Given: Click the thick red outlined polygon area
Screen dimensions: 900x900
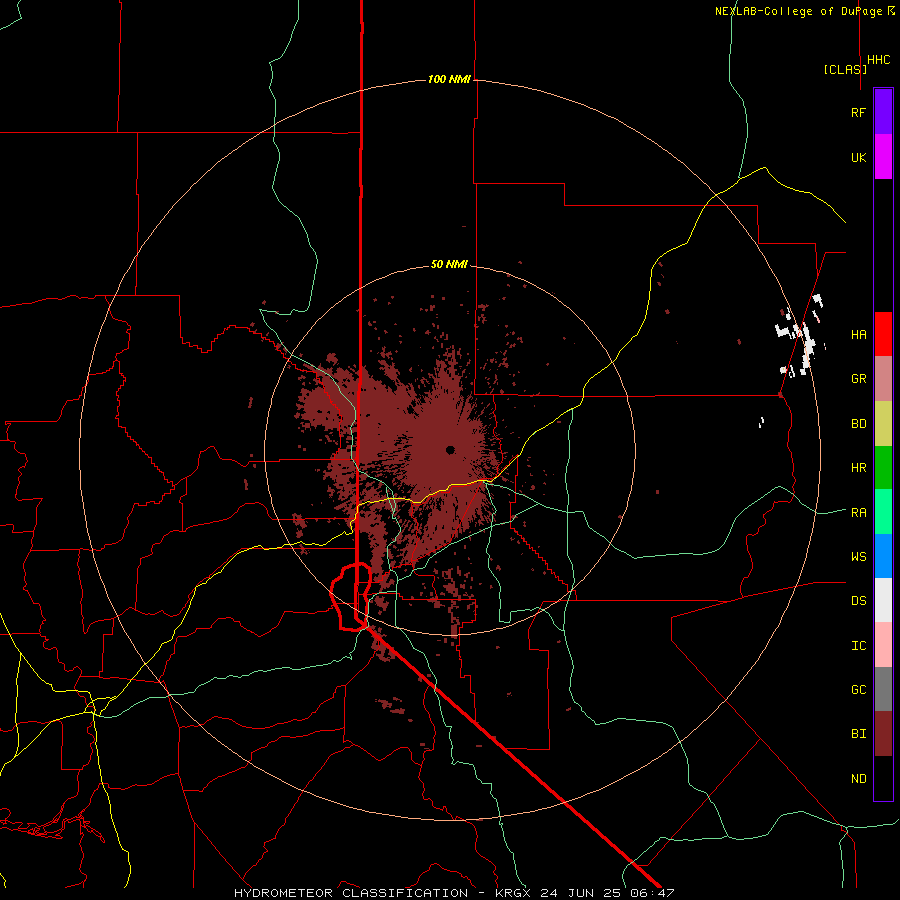Looking at the screenshot, I should [x=351, y=597].
